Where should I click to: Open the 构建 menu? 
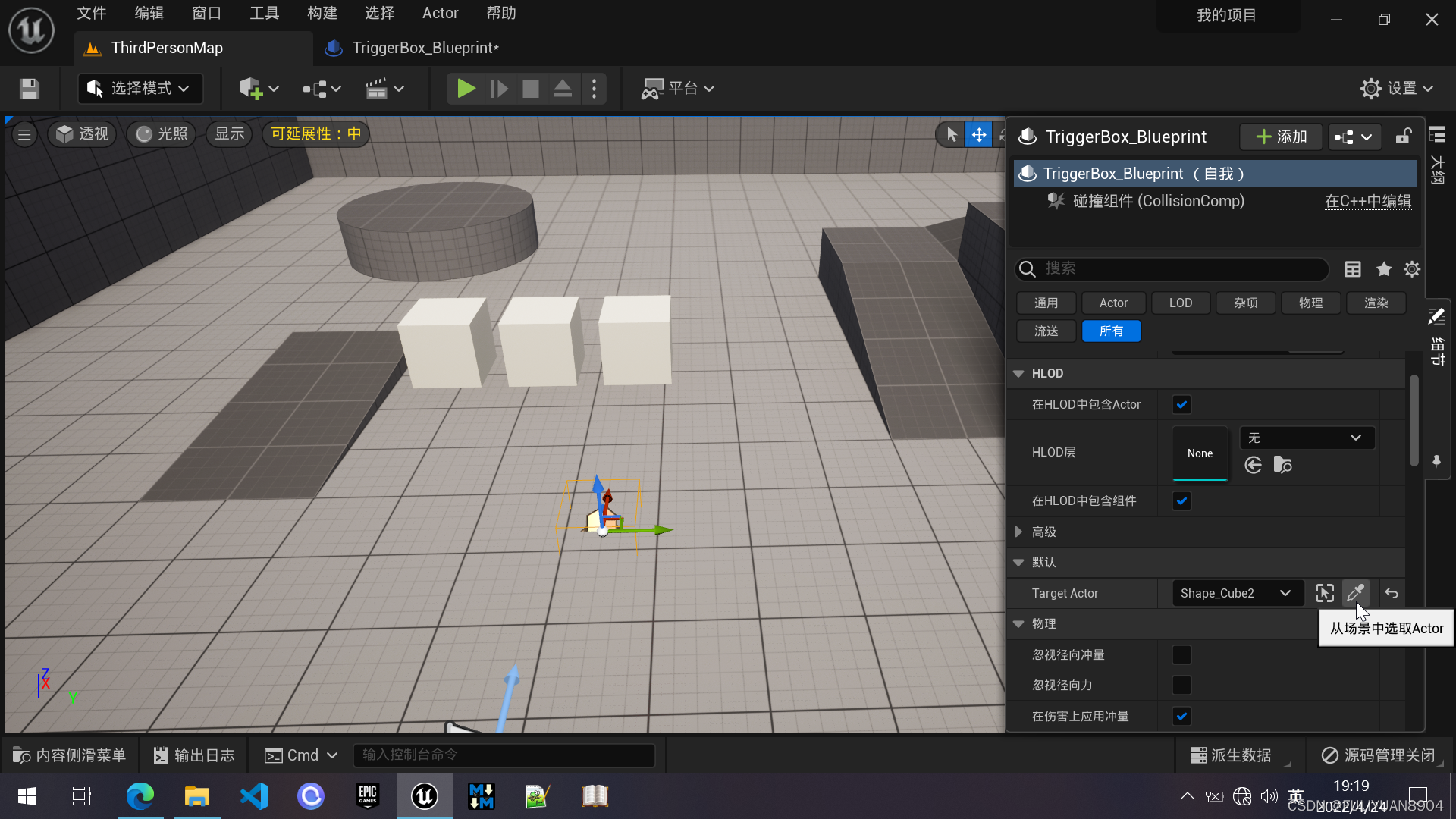(x=322, y=13)
